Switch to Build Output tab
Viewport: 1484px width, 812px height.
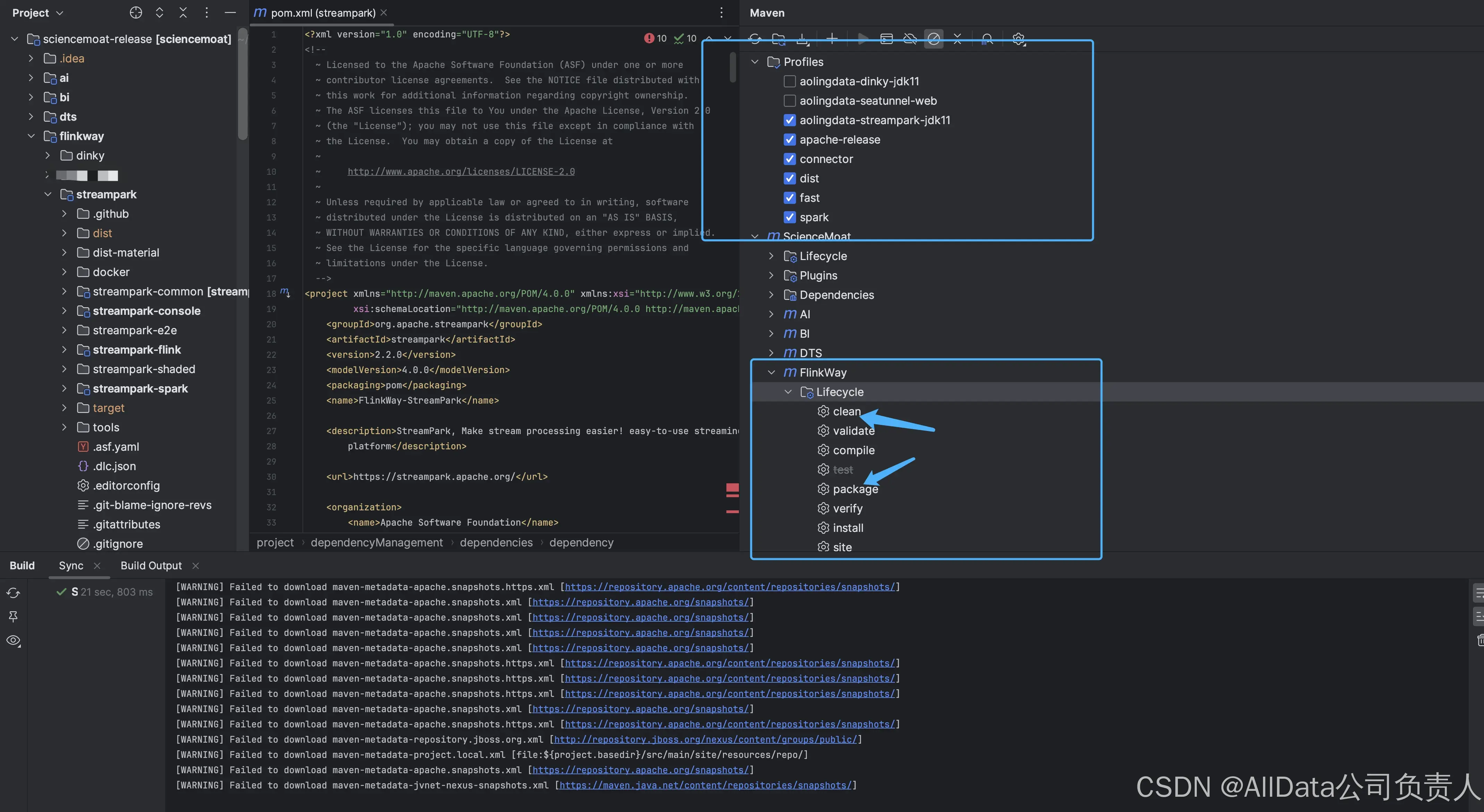[151, 565]
